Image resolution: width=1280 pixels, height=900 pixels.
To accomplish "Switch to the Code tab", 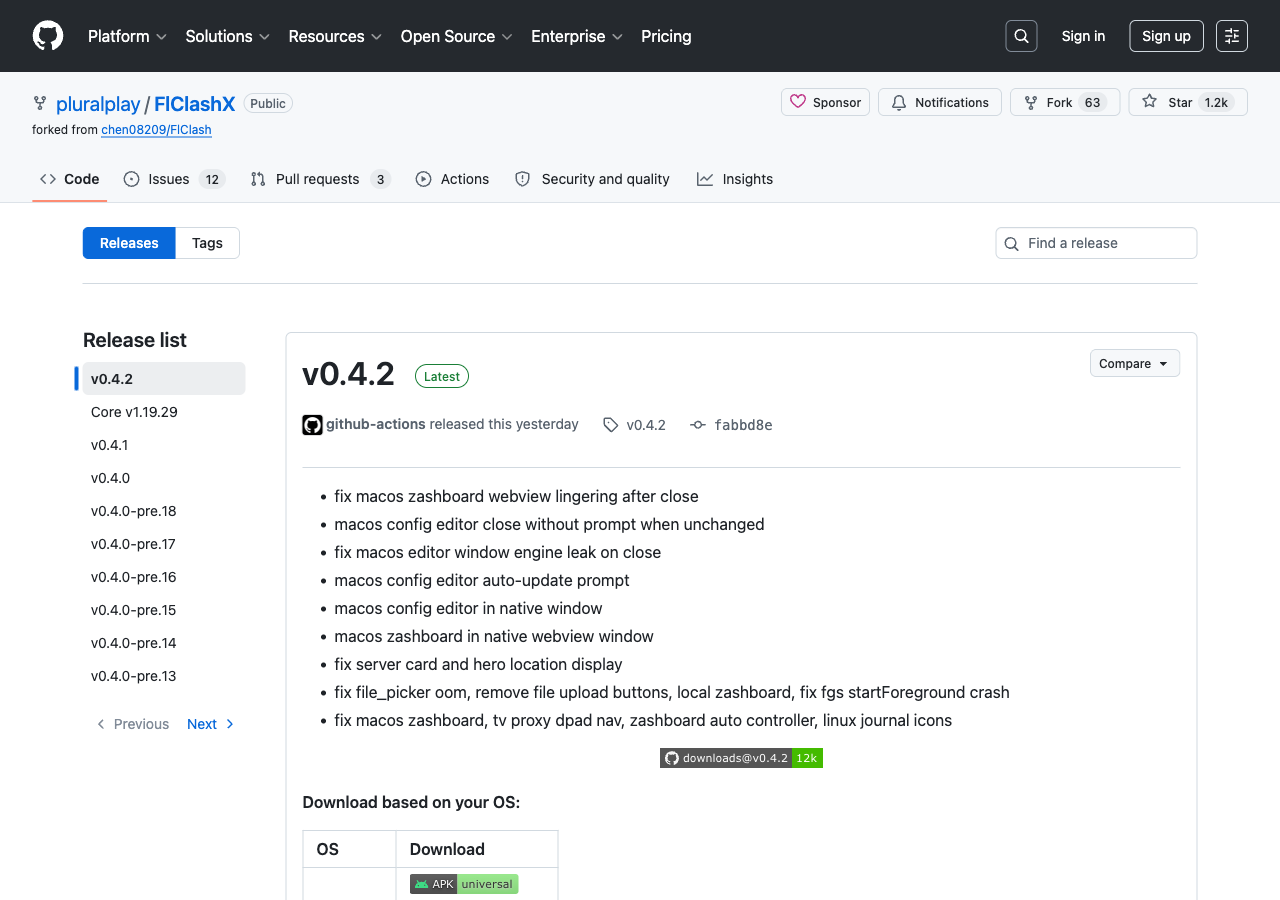I will [x=70, y=179].
